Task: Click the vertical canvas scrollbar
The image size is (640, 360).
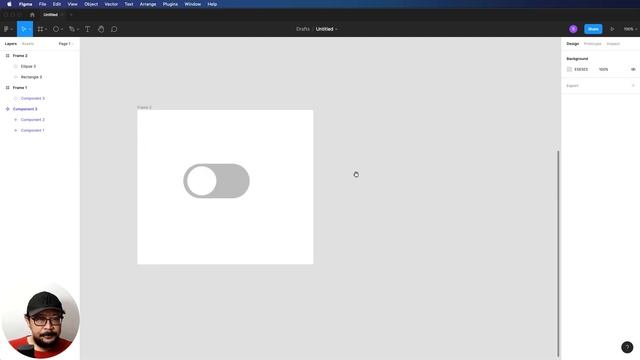Action: (x=558, y=253)
